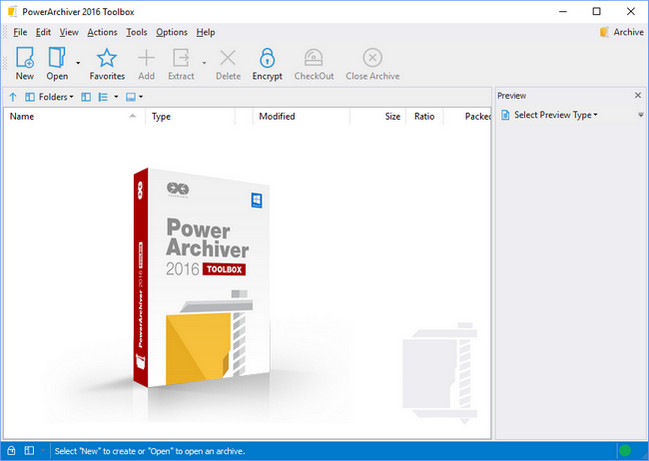Expand the Open button dropdown arrow
The image size is (649, 461).
click(78, 63)
